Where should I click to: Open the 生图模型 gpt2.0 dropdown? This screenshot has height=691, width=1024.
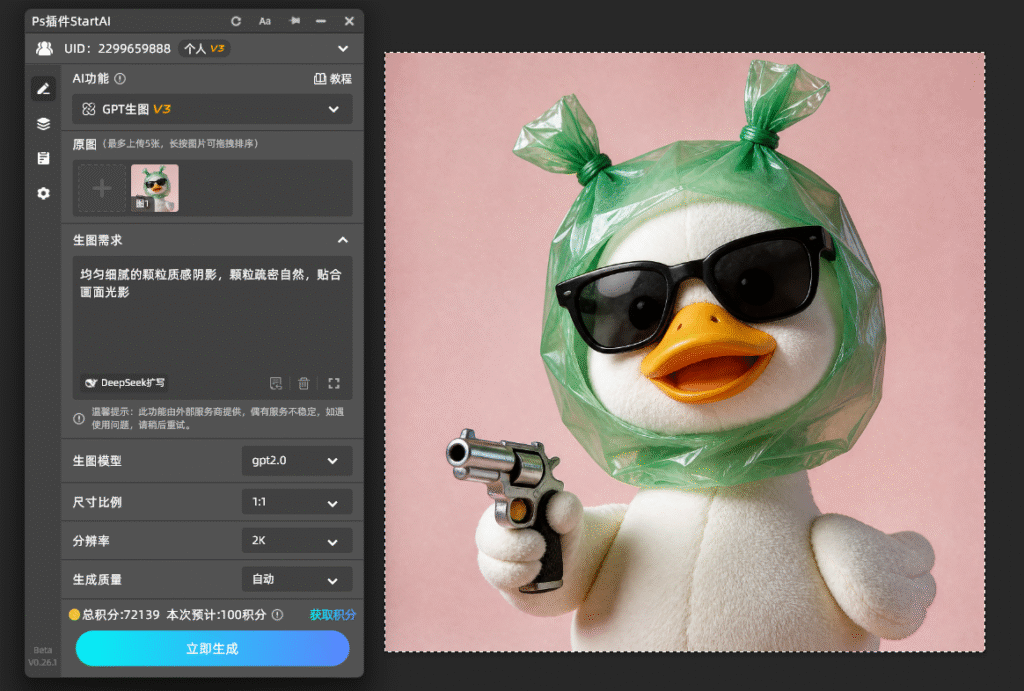tap(296, 460)
